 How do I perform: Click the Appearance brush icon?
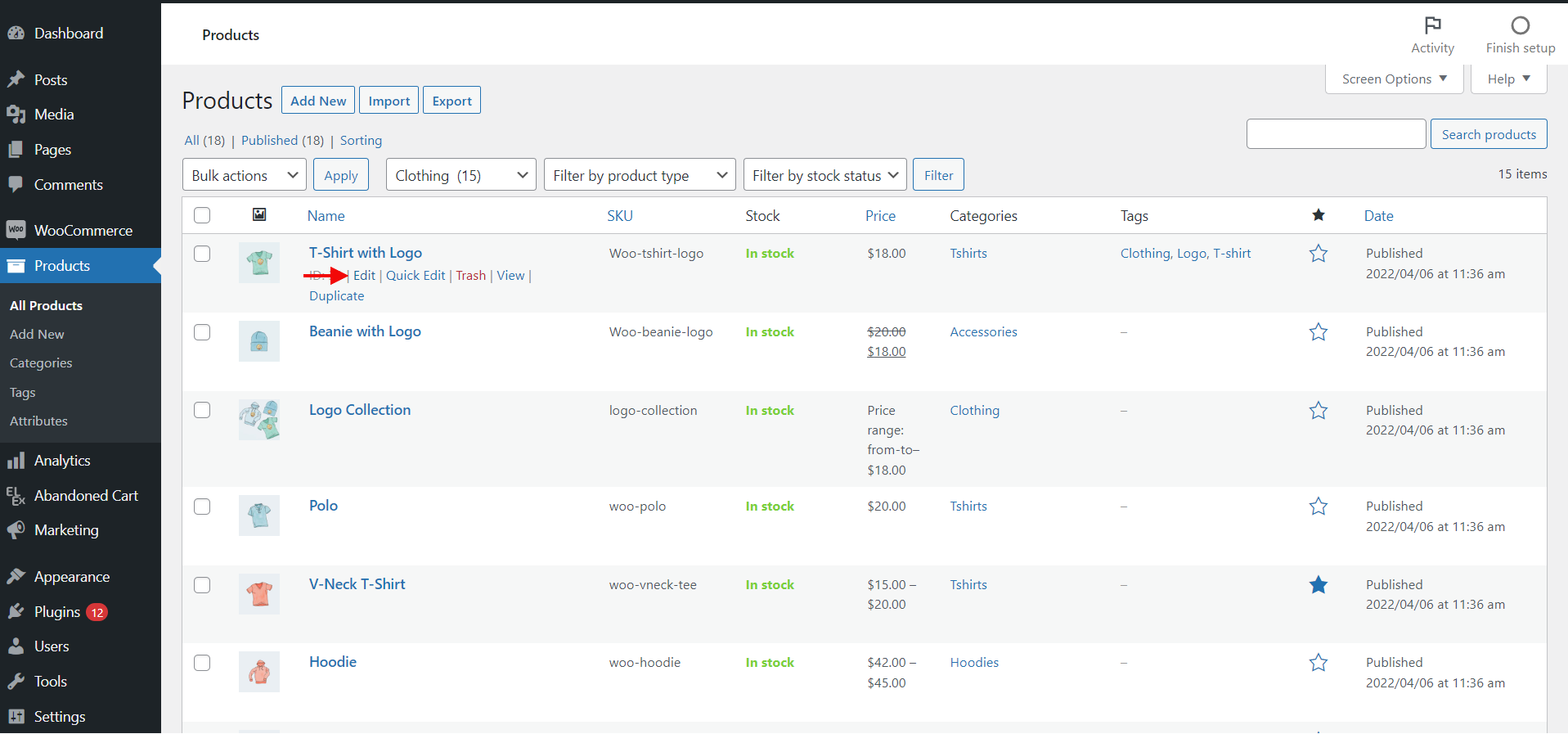(x=16, y=577)
